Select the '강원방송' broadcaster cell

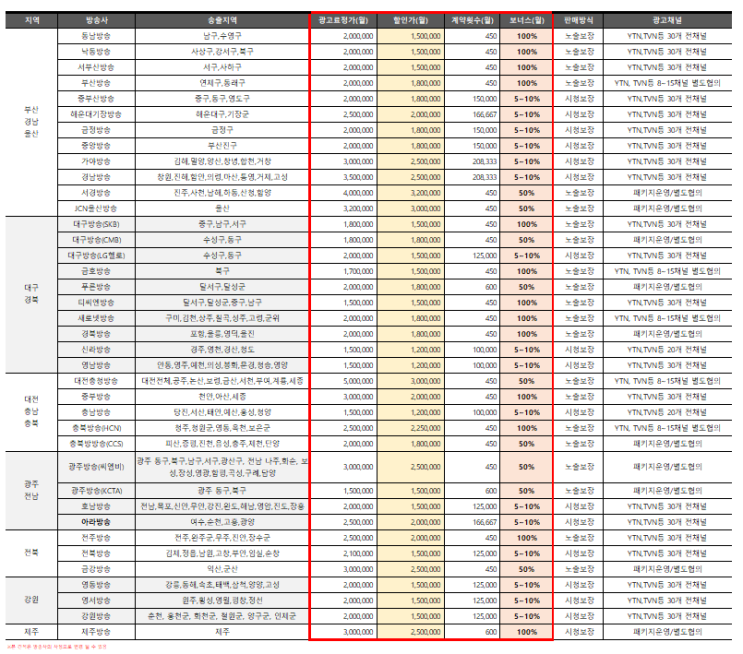click(x=96, y=616)
